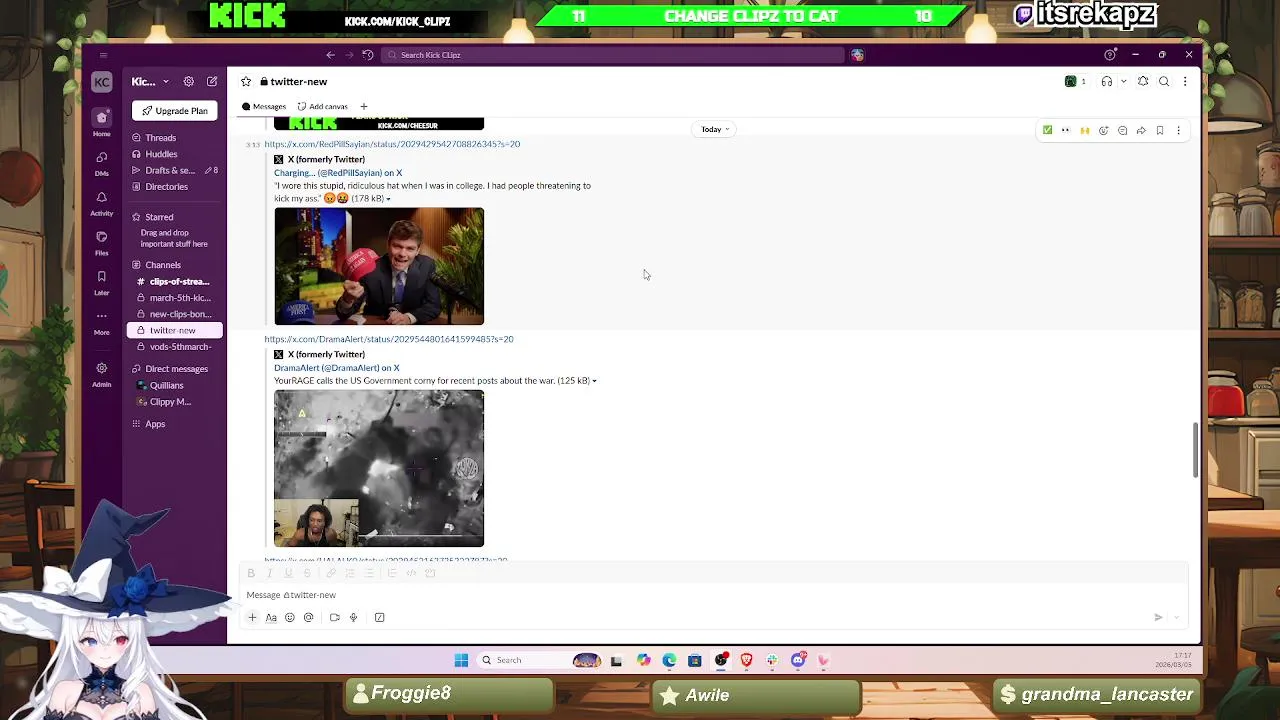Open the man holding red hat image
The height and width of the screenshot is (720, 1280).
[379, 266]
